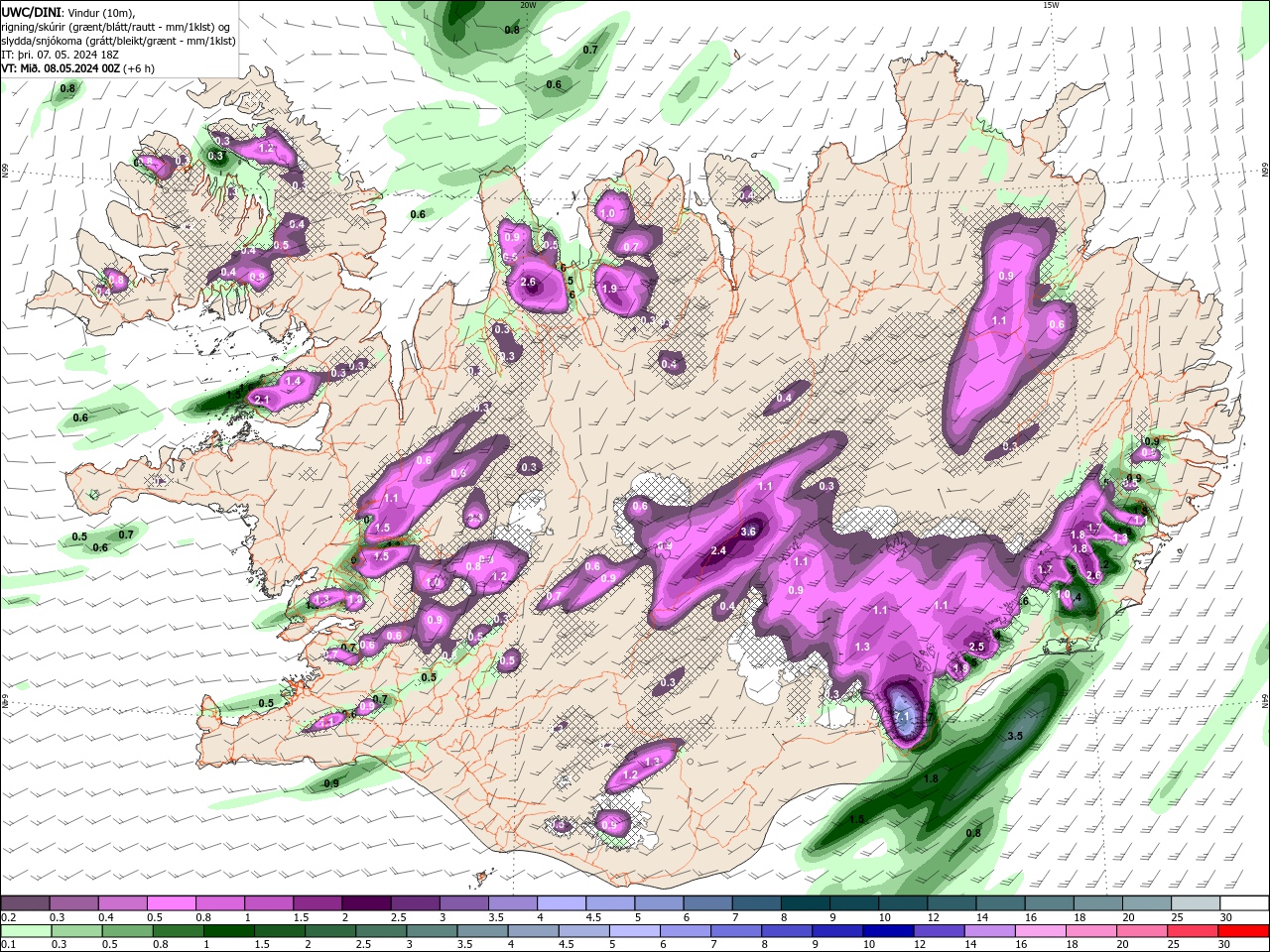The height and width of the screenshot is (952, 1270).
Task: Pick the periwinkle swatch after snow scale 4.5
Action: coord(609,904)
